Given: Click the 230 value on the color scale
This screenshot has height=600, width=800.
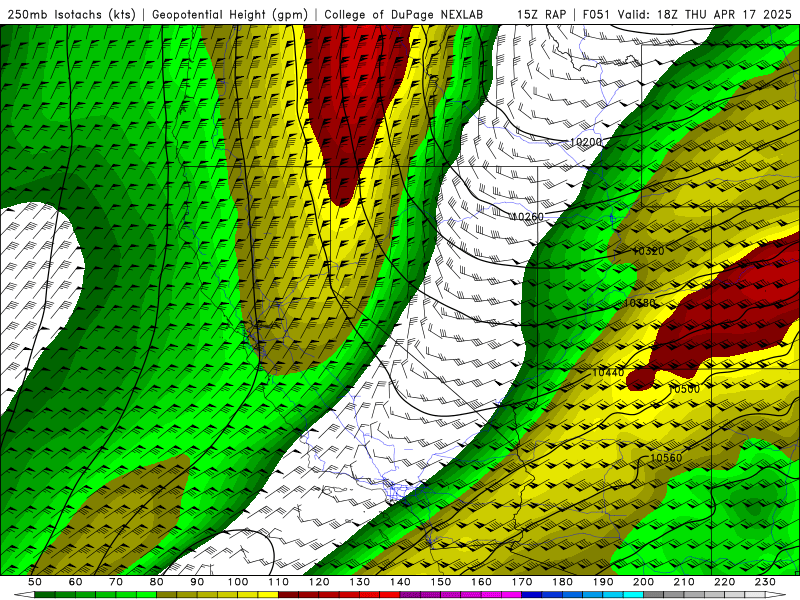Looking at the screenshot, I should tap(765, 582).
